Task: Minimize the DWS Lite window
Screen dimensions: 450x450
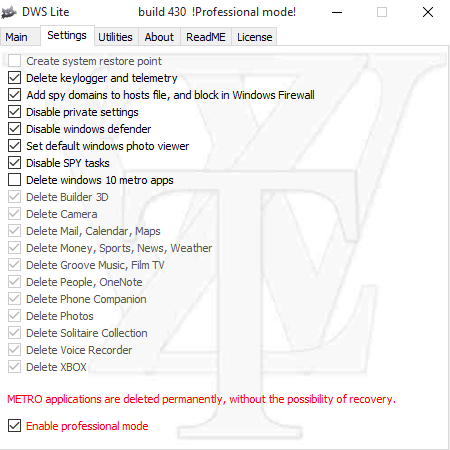Action: (337, 12)
